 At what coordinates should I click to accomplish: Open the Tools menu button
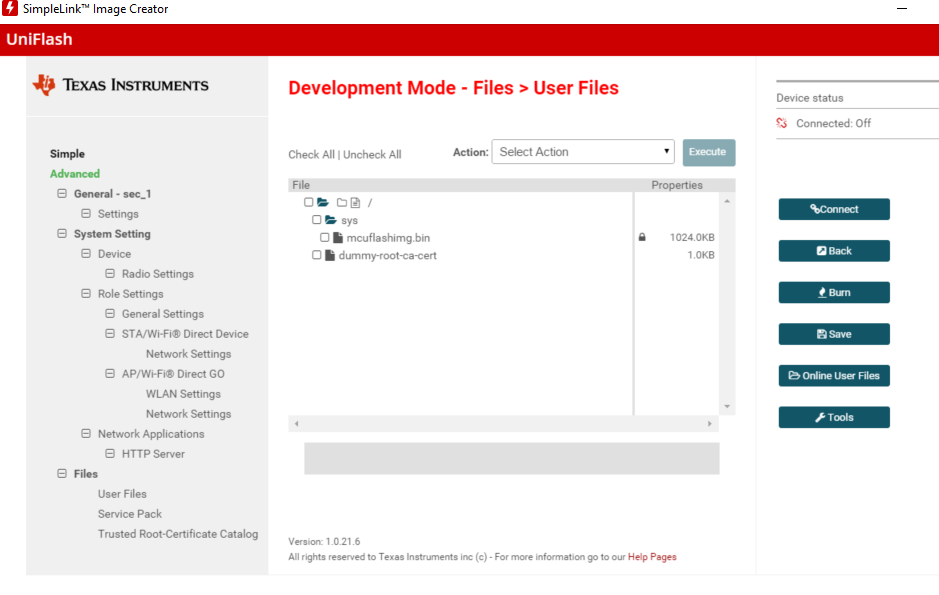pos(834,417)
